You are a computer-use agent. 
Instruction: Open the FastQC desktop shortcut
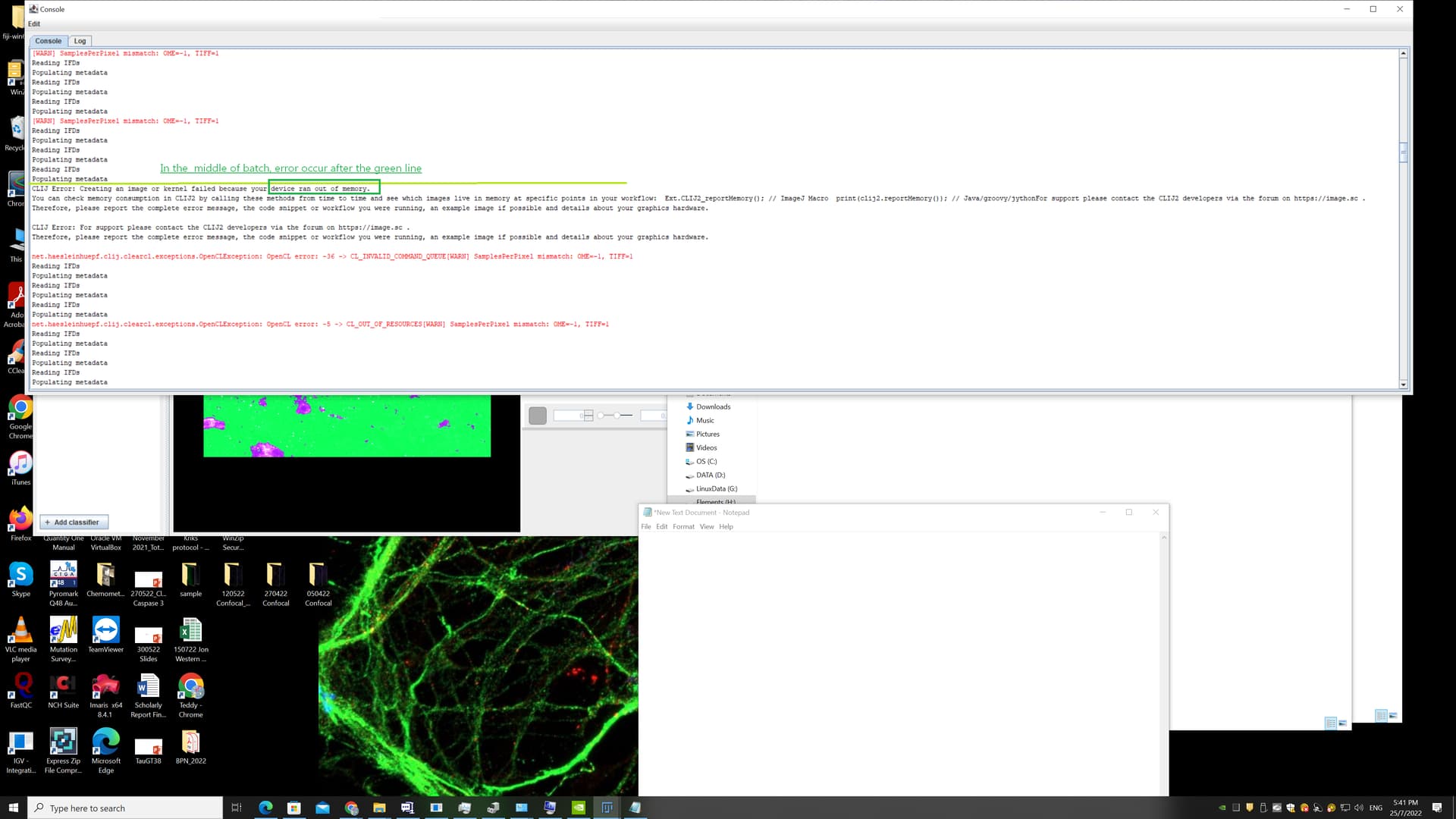coord(20,687)
